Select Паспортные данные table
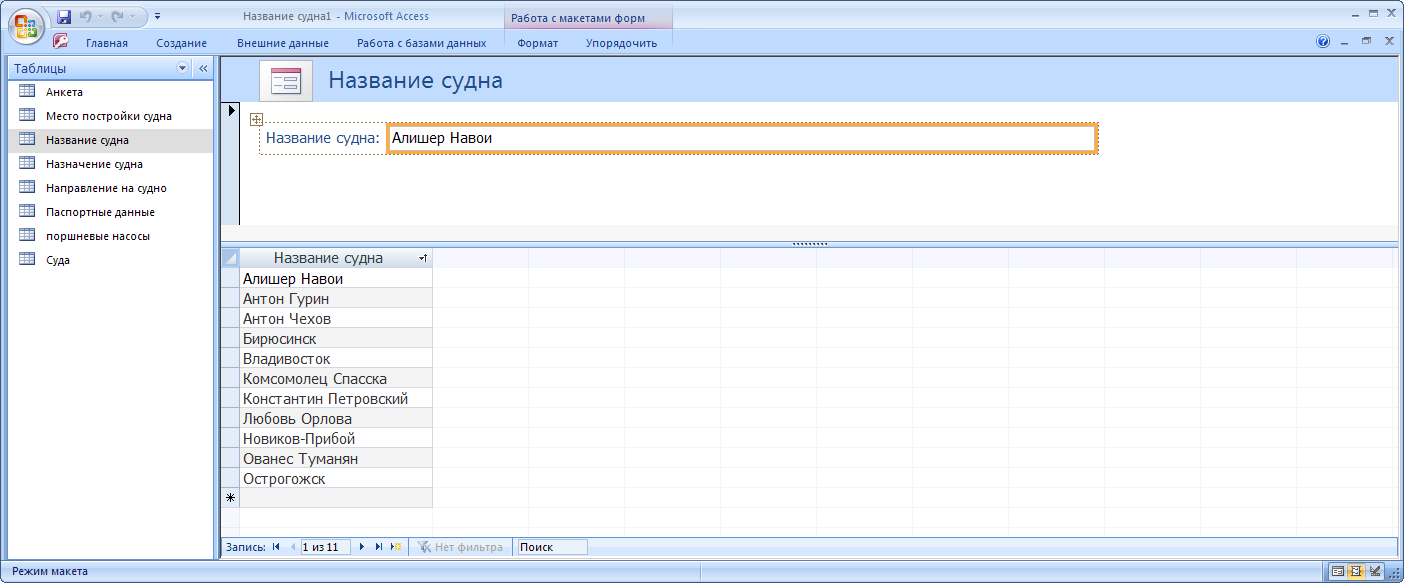1404x583 pixels. (x=111, y=212)
